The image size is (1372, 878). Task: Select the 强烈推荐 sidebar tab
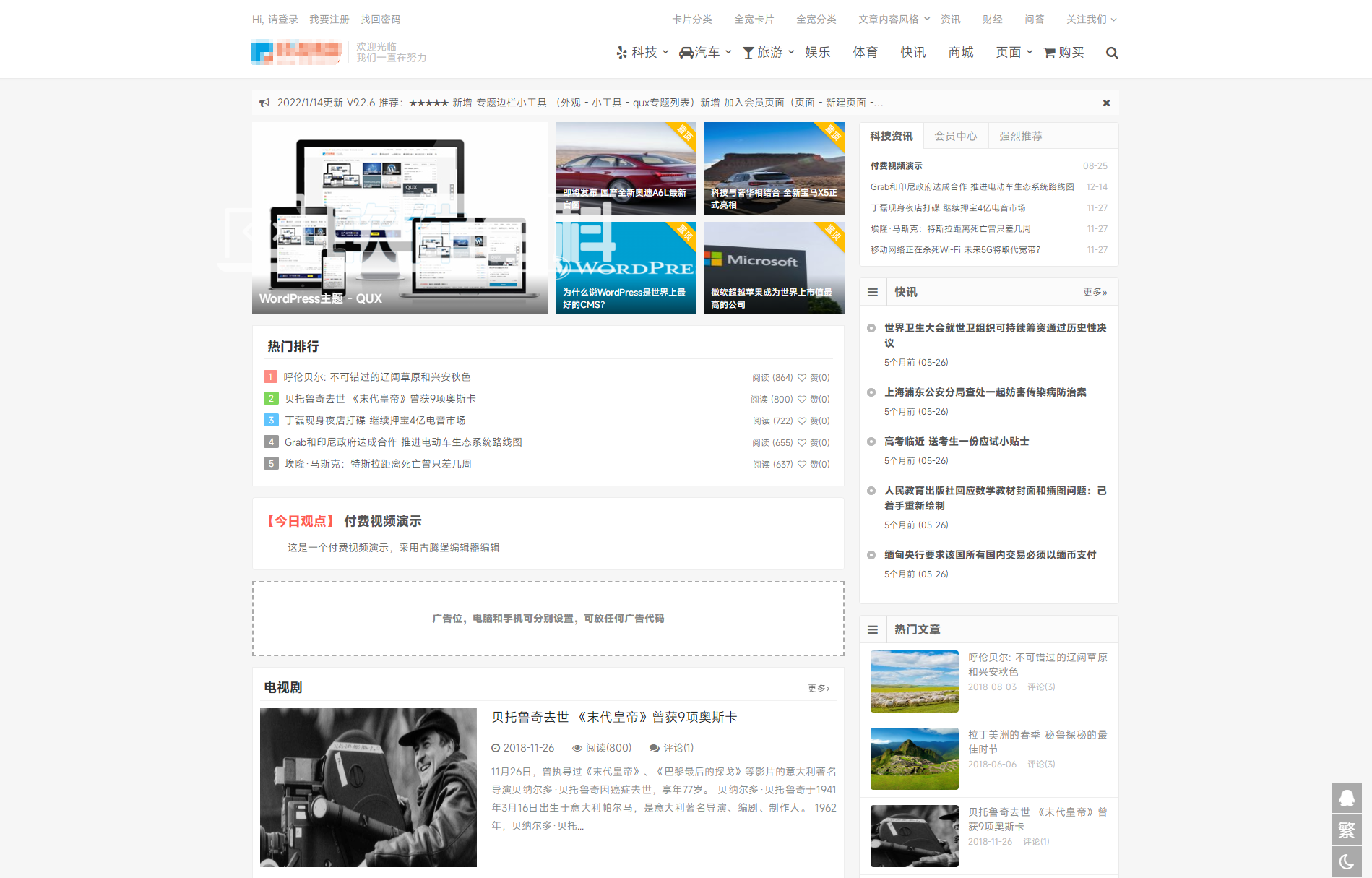click(1020, 136)
